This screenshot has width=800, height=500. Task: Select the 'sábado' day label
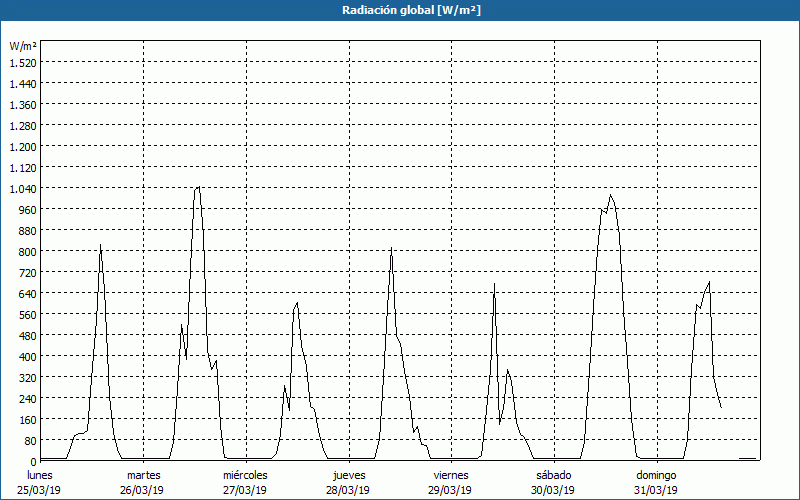pos(554,475)
